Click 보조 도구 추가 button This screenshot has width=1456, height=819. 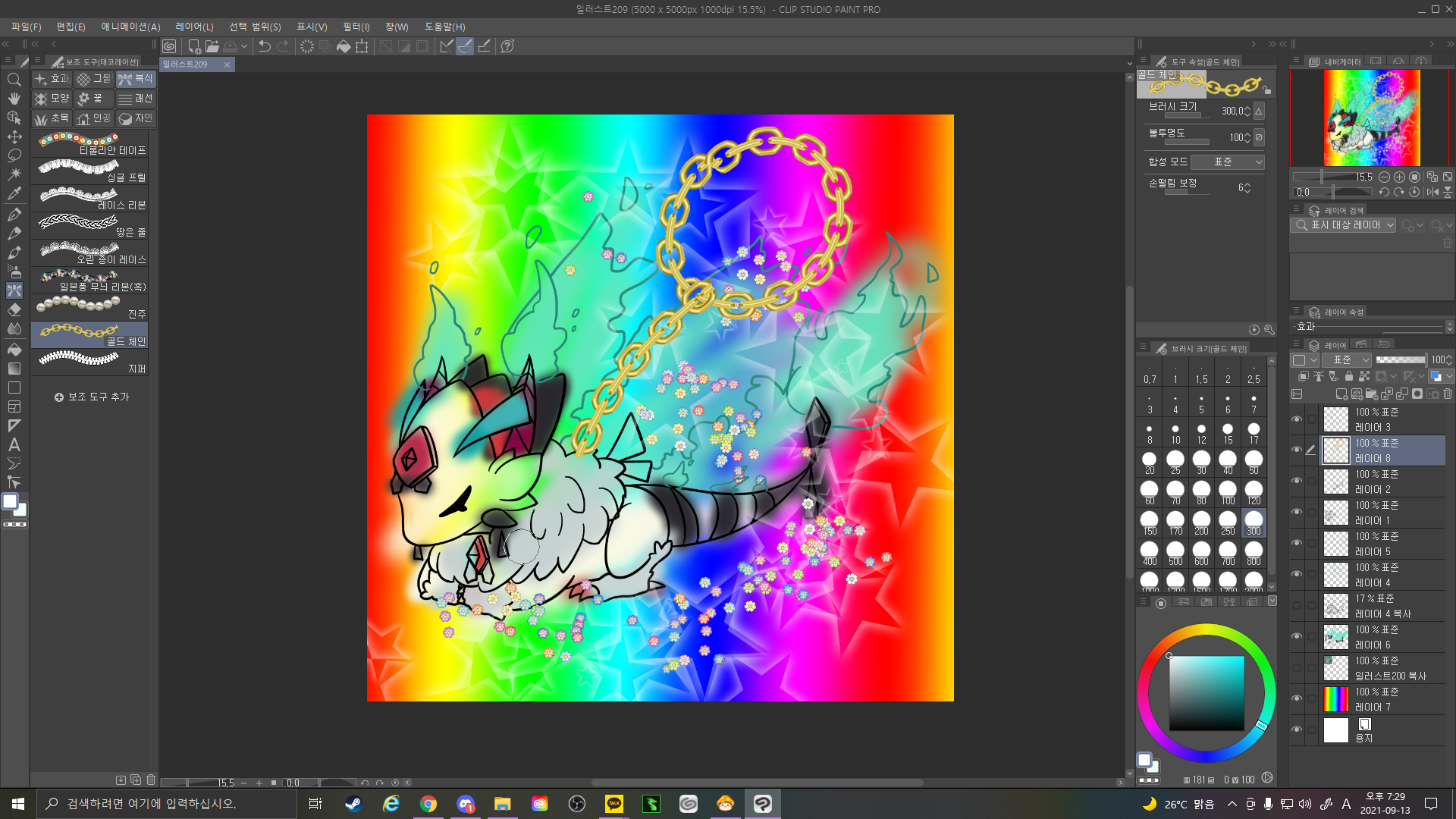pos(91,397)
